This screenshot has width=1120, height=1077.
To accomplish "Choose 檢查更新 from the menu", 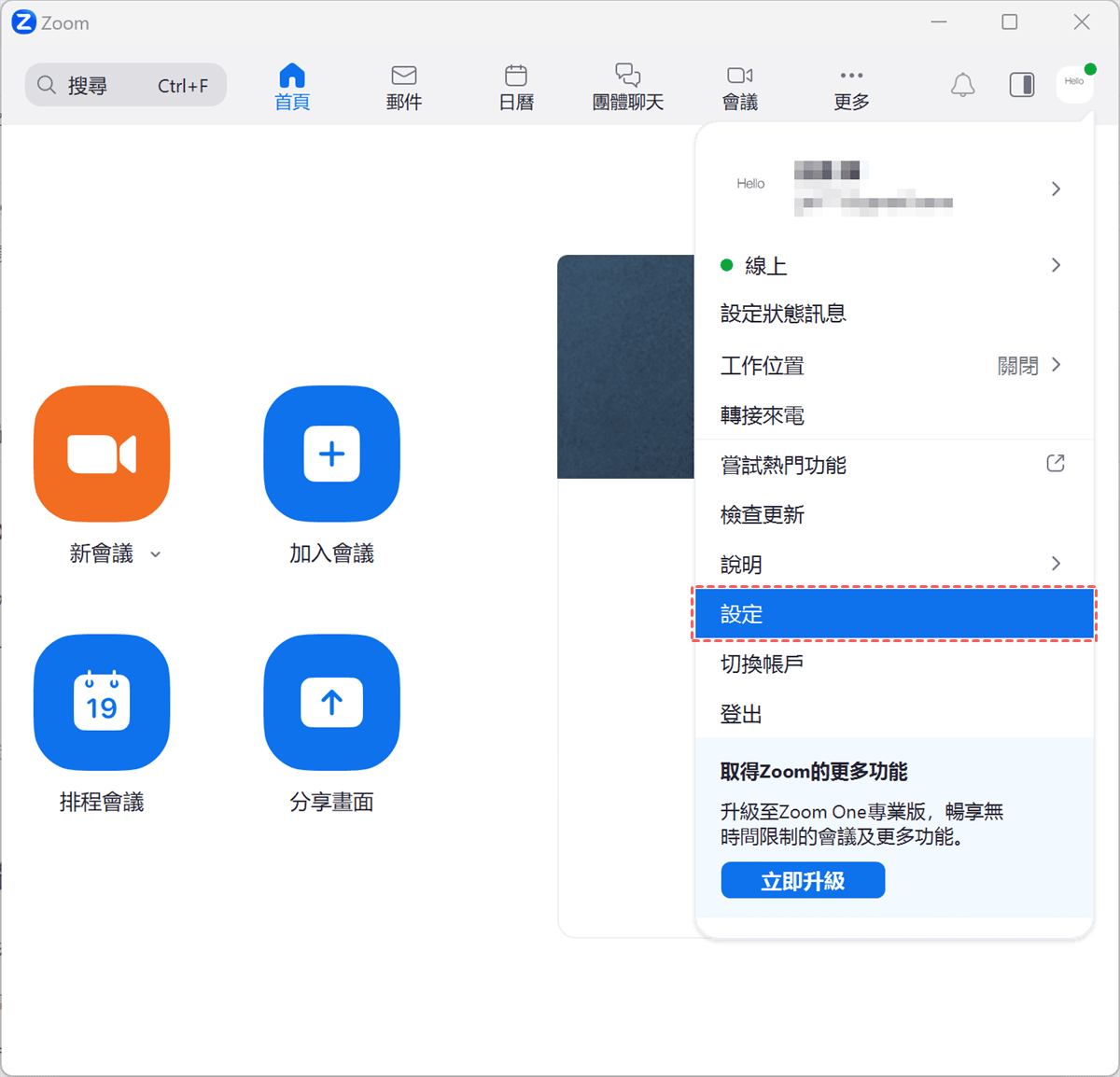I will pos(763,515).
